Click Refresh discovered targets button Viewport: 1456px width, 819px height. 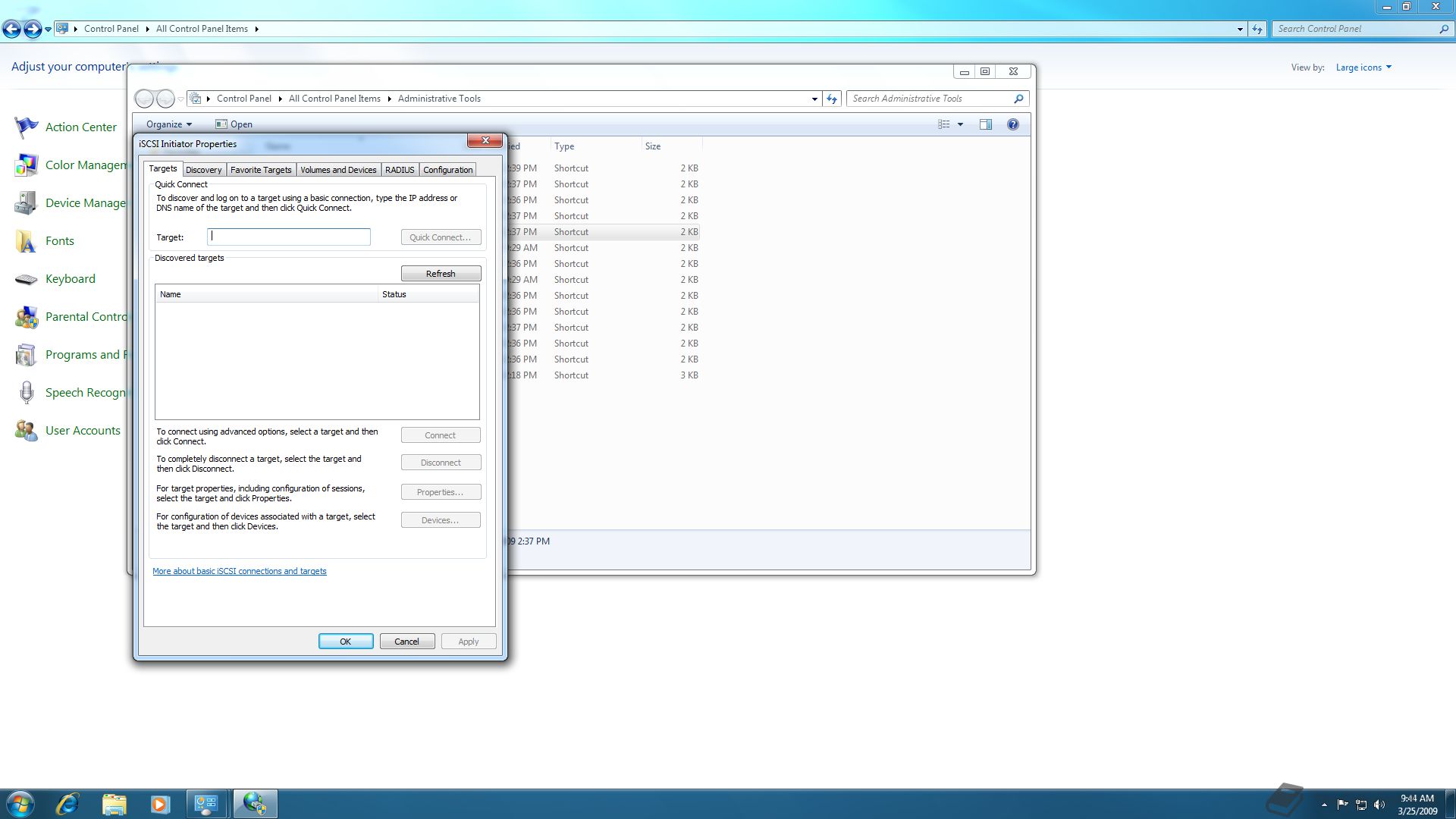pyautogui.click(x=441, y=274)
